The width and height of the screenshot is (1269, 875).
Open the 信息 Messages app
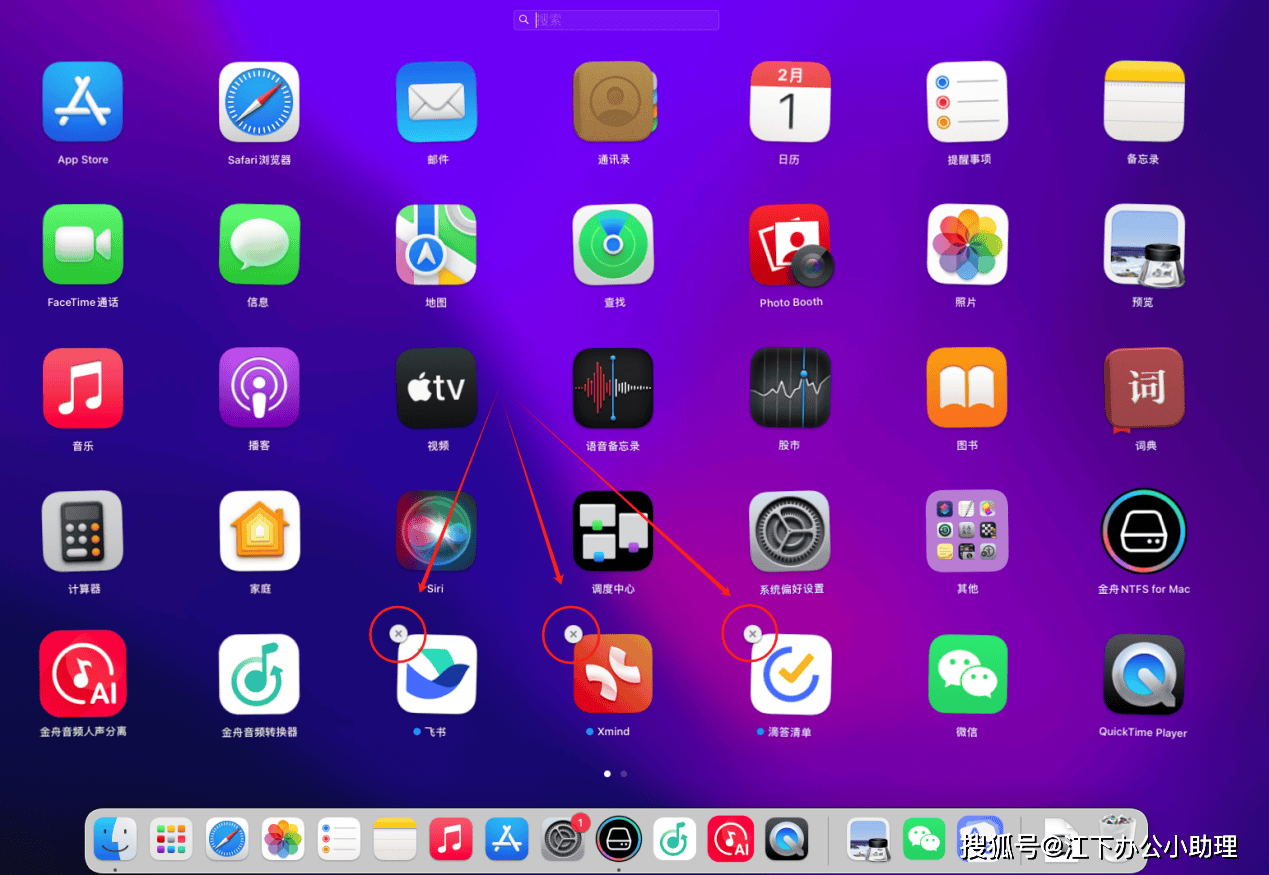coord(259,245)
